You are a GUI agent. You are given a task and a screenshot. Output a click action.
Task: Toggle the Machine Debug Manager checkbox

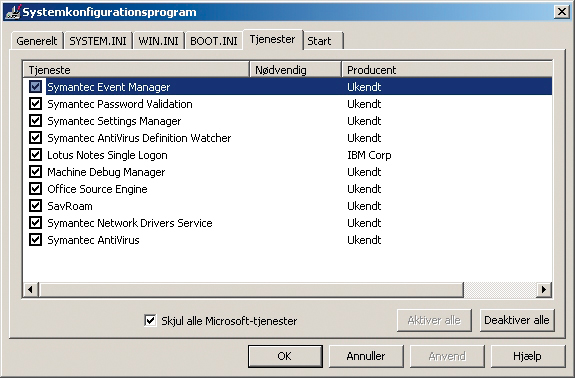coord(36,172)
